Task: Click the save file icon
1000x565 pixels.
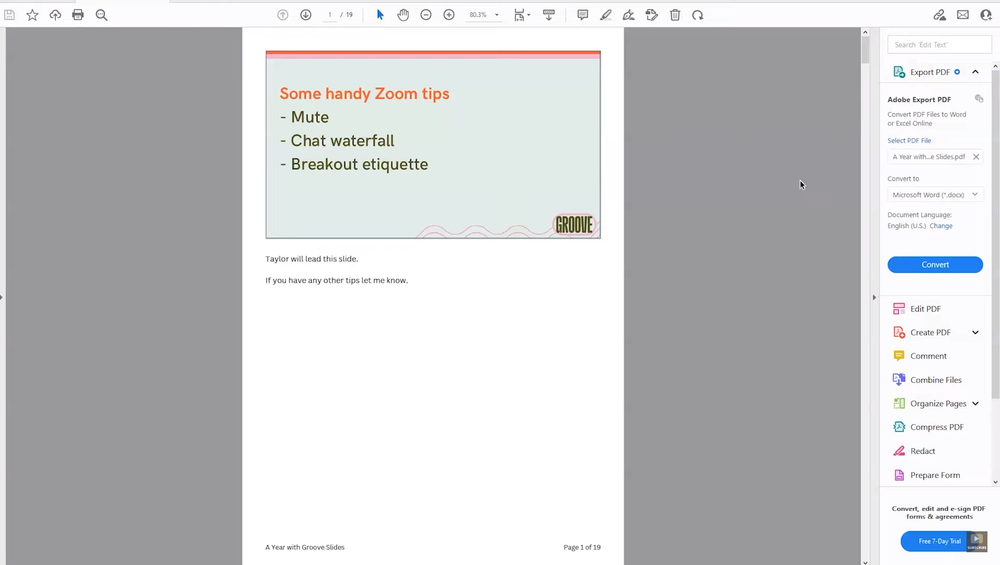Action: 10,15
